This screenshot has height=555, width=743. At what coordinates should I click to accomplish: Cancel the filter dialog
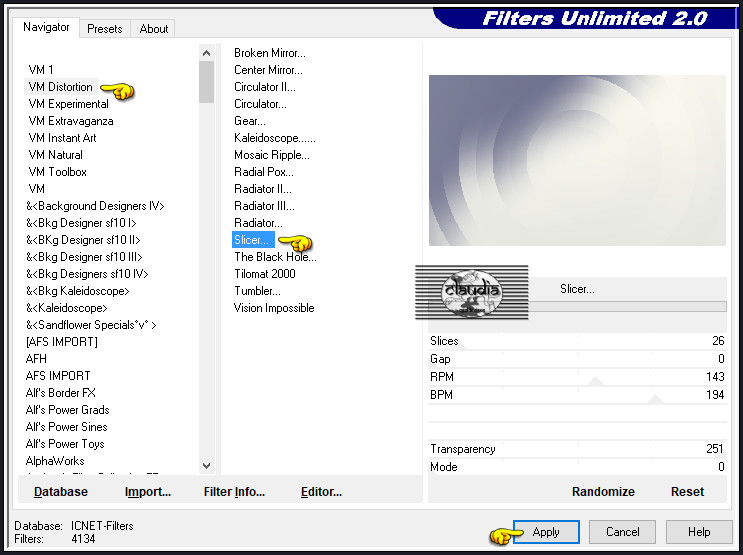click(623, 532)
